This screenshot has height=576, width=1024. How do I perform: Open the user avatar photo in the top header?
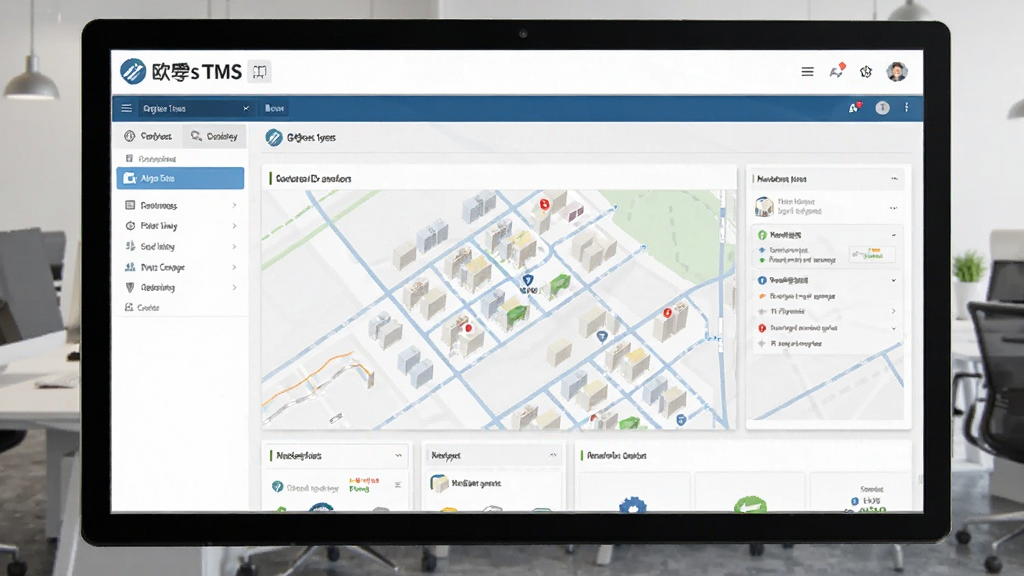click(x=897, y=71)
